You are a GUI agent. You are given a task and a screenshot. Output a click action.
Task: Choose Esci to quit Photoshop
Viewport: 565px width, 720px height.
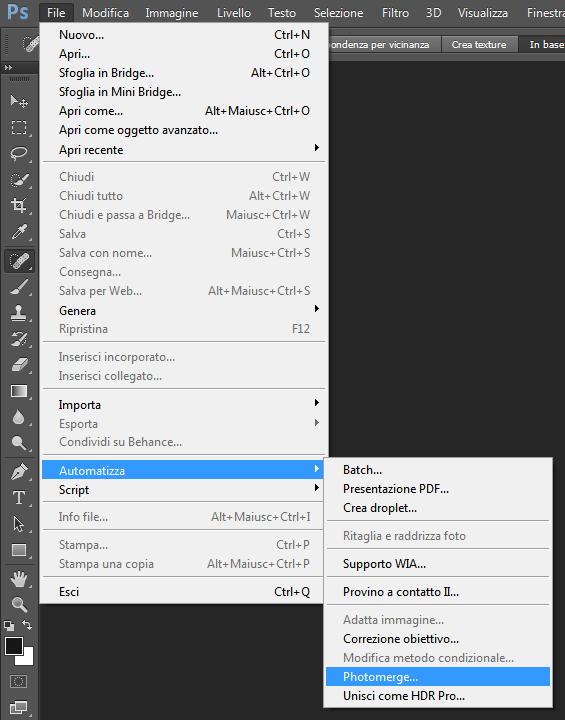tap(184, 591)
